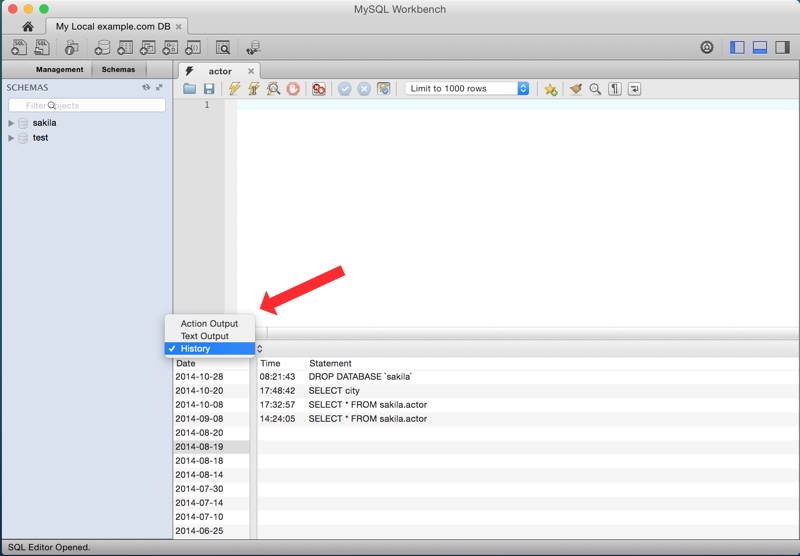Click the red stop execution icon
Viewport: 800px width, 556px height.
[x=293, y=89]
